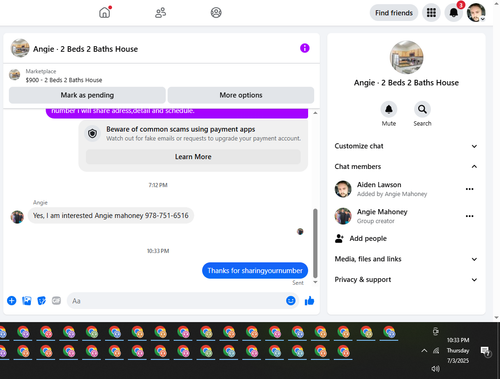
Task: Open the Windows notification center icon
Action: [485, 351]
